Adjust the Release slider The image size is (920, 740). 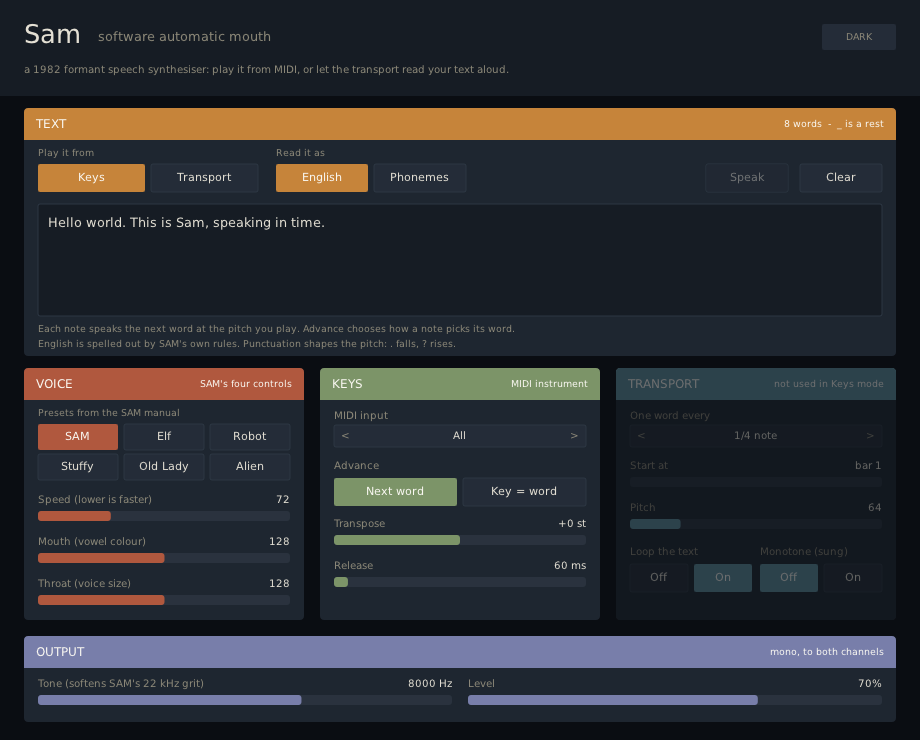point(460,582)
